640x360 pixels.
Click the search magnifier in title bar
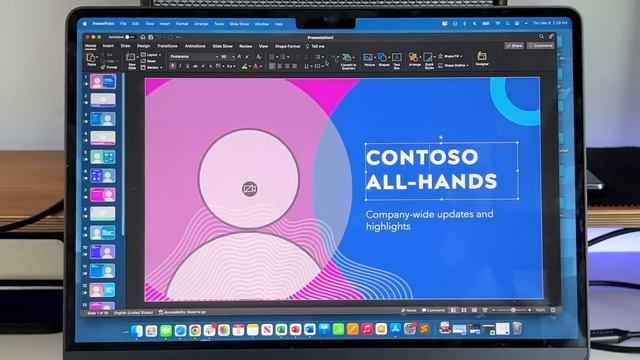point(541,37)
